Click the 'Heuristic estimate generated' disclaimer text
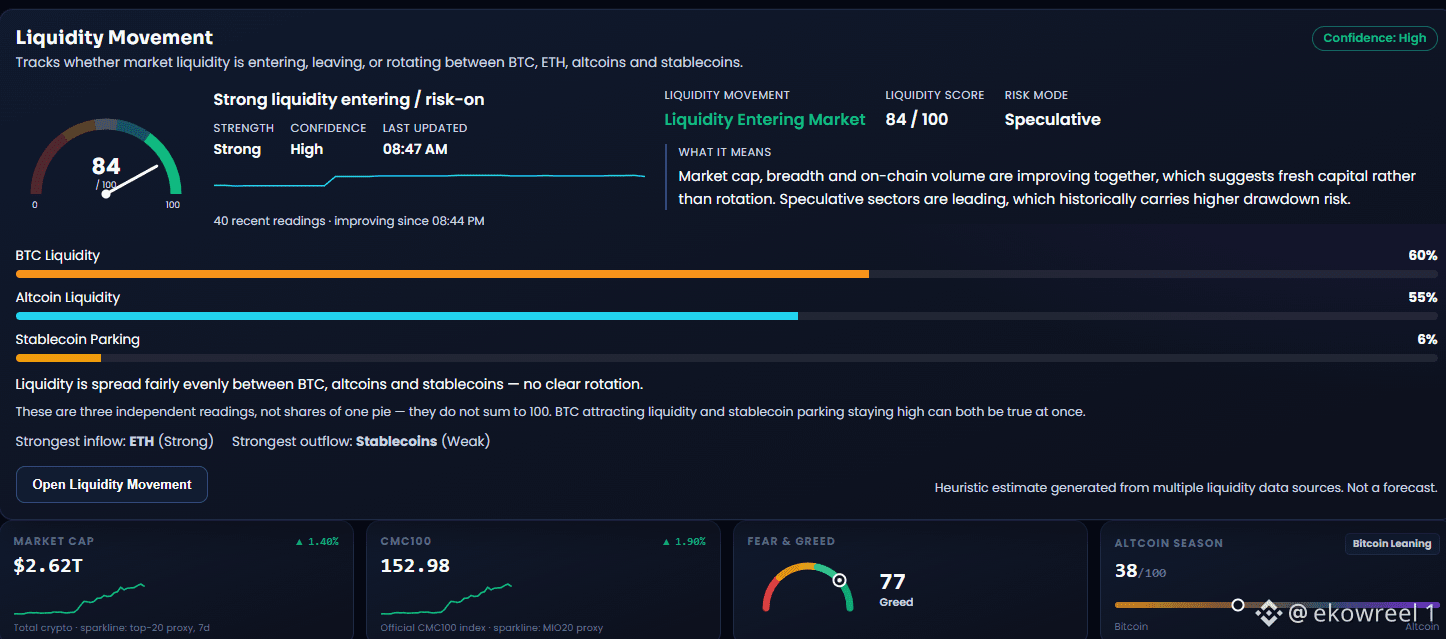Viewport: 1446px width, 639px height. click(x=1186, y=488)
